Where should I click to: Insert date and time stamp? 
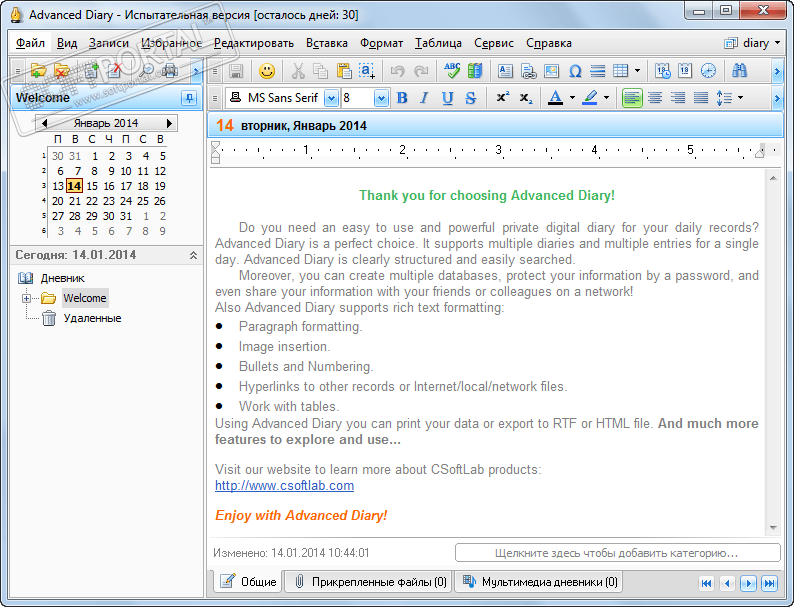[662, 71]
